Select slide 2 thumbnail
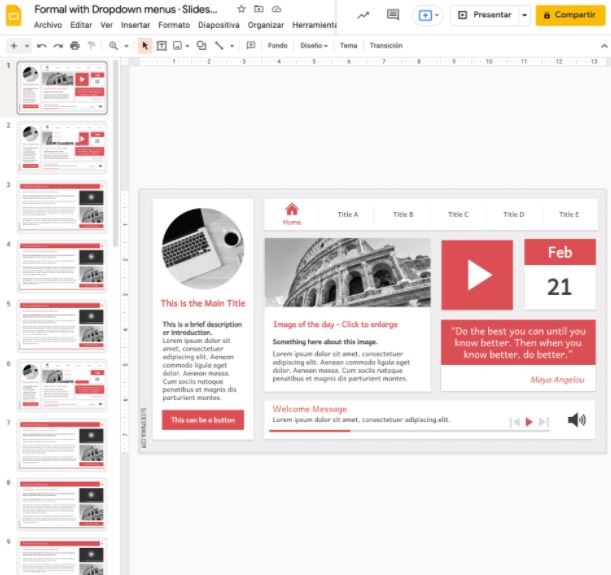The height and width of the screenshot is (575, 611). coord(62,147)
